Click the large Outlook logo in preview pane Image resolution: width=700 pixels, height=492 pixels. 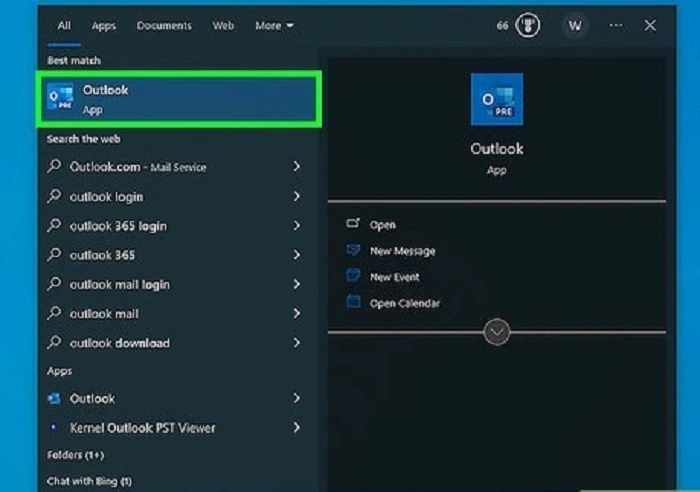[496, 99]
